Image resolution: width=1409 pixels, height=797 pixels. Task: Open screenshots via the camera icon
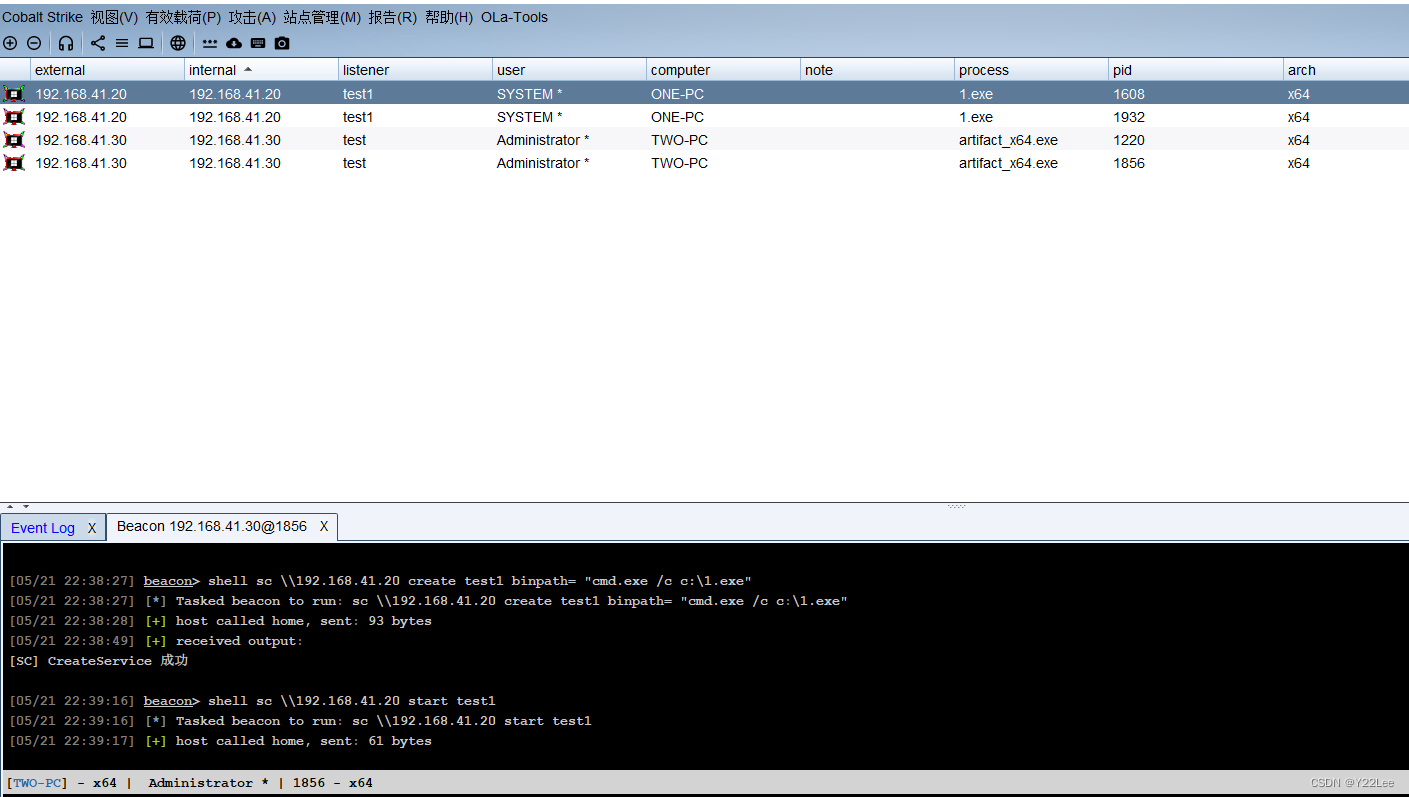282,43
